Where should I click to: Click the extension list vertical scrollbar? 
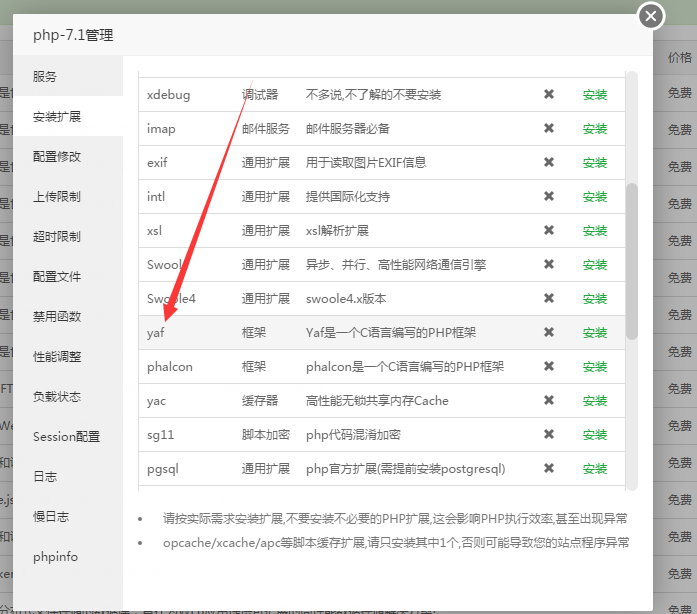631,260
